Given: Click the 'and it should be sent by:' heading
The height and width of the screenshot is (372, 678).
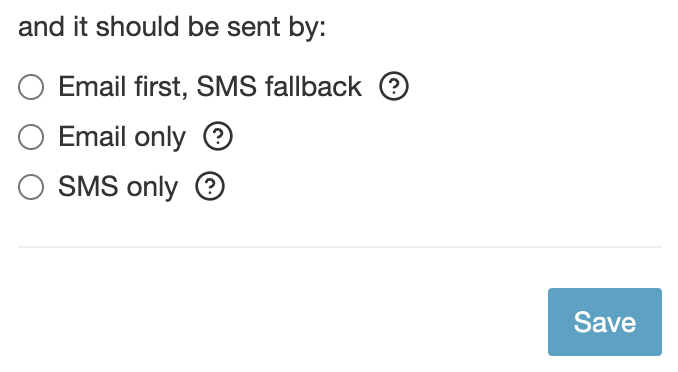Looking at the screenshot, I should point(172,27).
